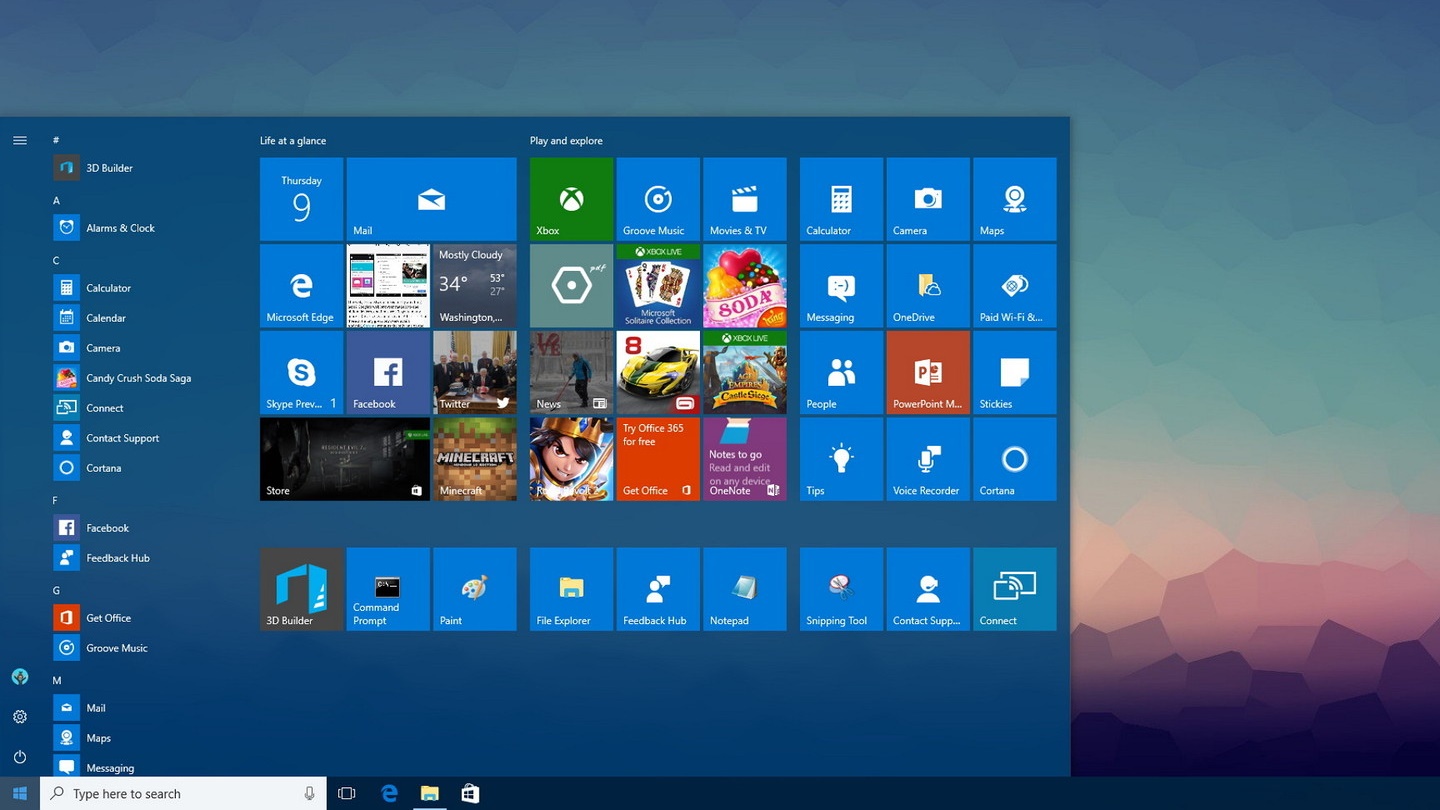Open Feedback Hub from app list
1440x810 pixels.
(117, 558)
